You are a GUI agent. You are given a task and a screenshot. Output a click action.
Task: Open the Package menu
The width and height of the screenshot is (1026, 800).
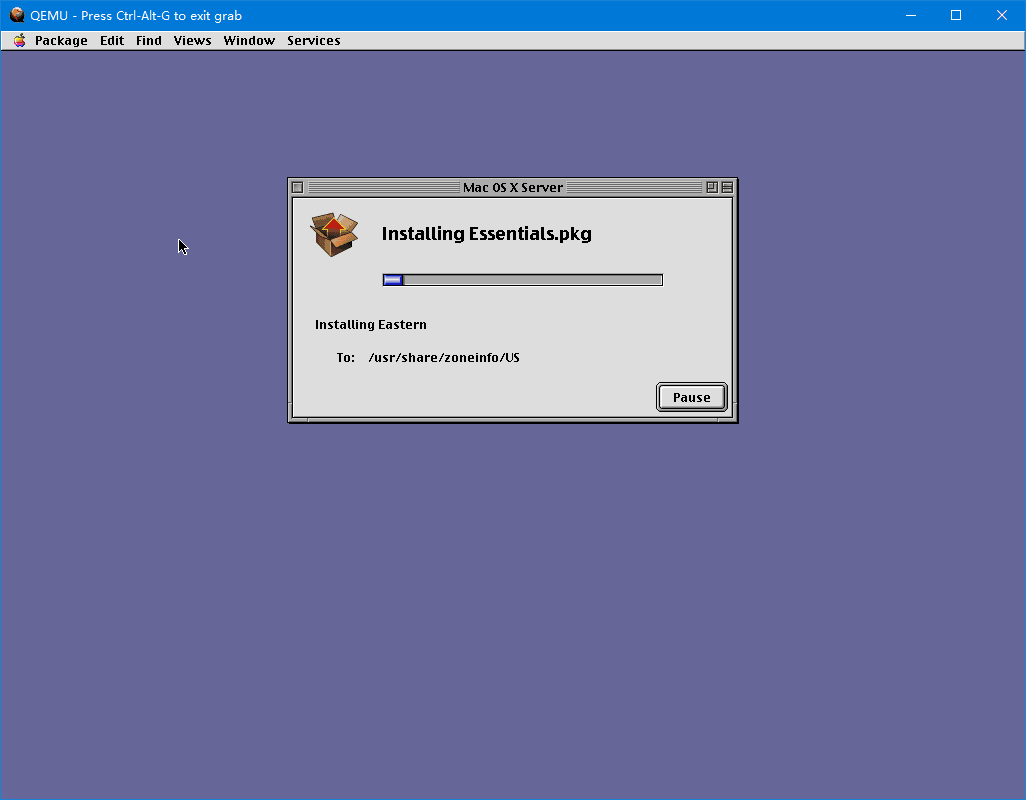tap(61, 41)
